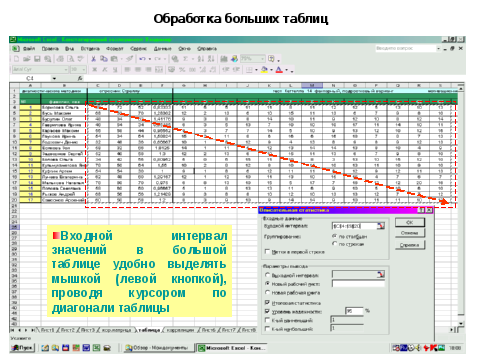This screenshot has width=480, height=360.
Task: Tick the 'Метки в первой строке' checkbox
Action: point(267,252)
